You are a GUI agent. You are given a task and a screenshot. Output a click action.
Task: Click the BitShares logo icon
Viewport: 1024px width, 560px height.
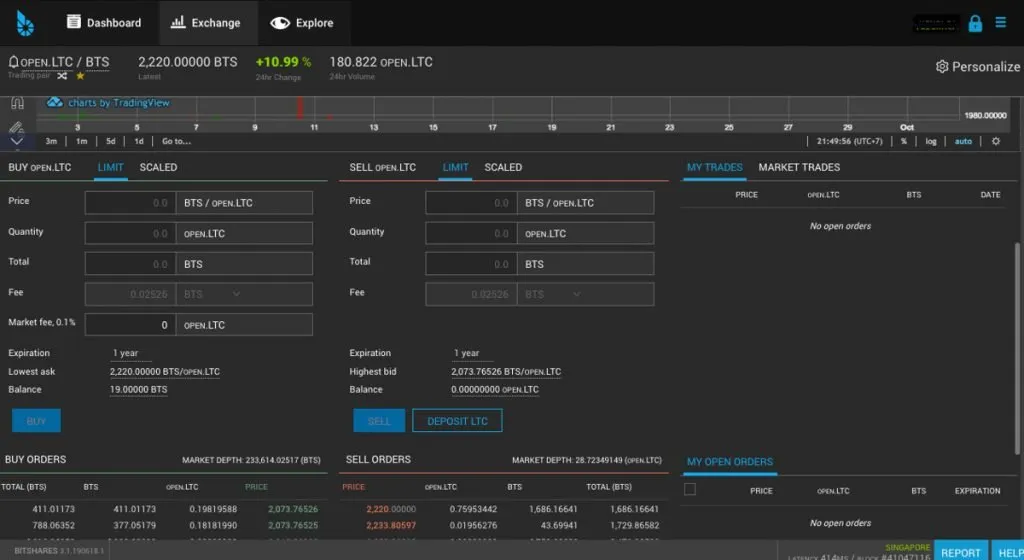(x=25, y=23)
